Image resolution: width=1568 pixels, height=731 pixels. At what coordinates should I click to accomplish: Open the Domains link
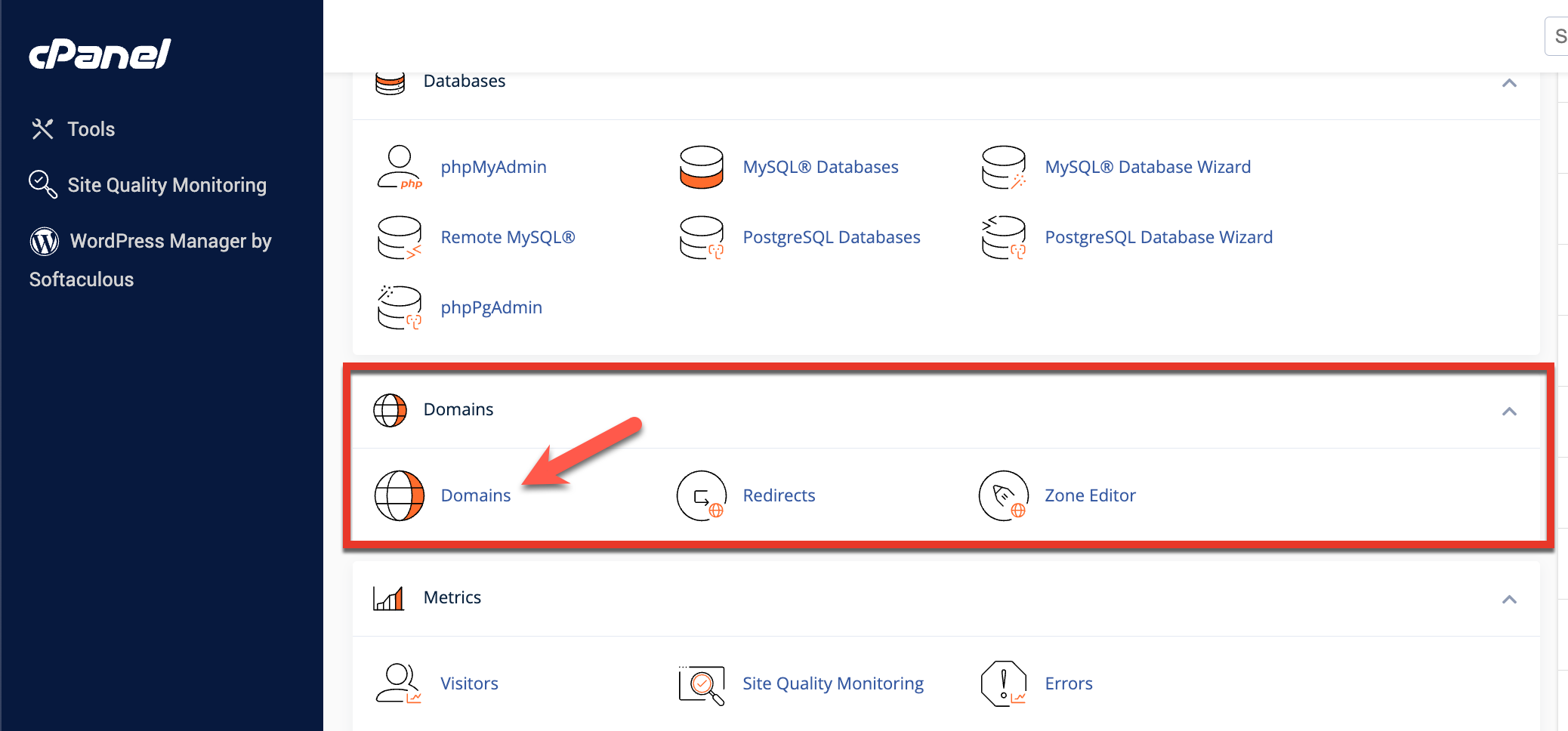tap(476, 495)
